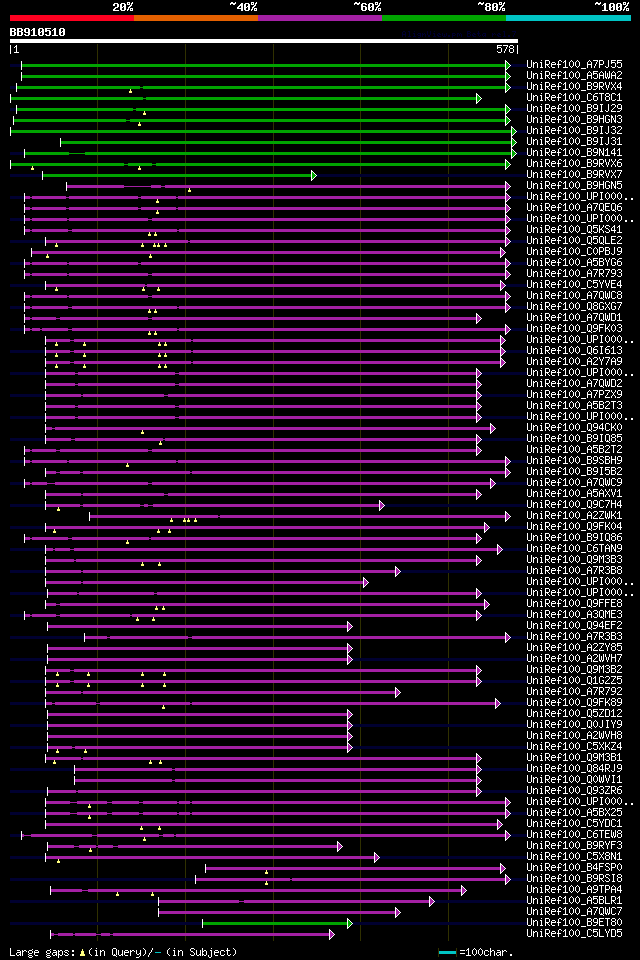Select hit UniRef100_Q8GXG7
This screenshot has height=960, width=640.
pyautogui.click(x=574, y=307)
